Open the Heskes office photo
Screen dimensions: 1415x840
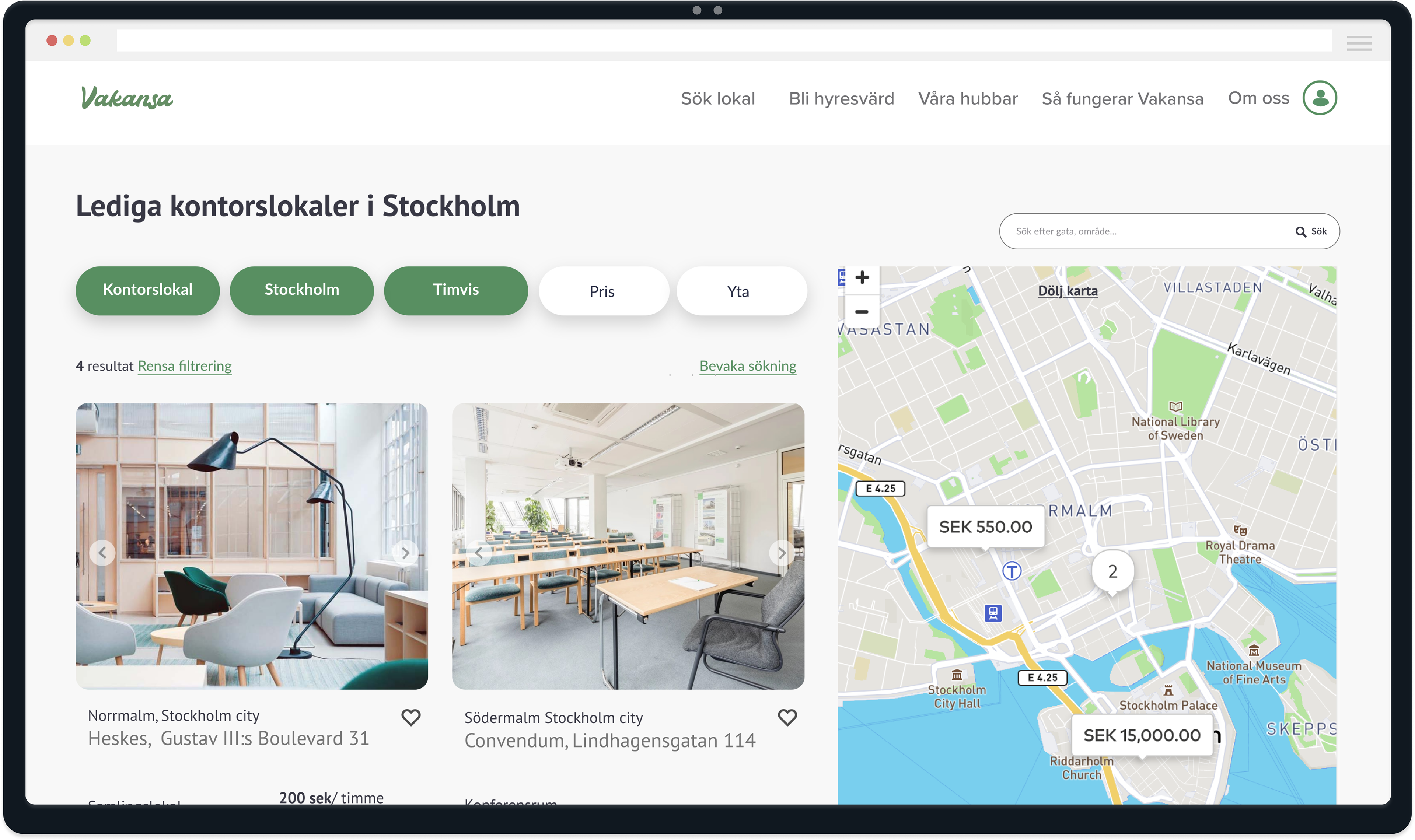(x=252, y=546)
